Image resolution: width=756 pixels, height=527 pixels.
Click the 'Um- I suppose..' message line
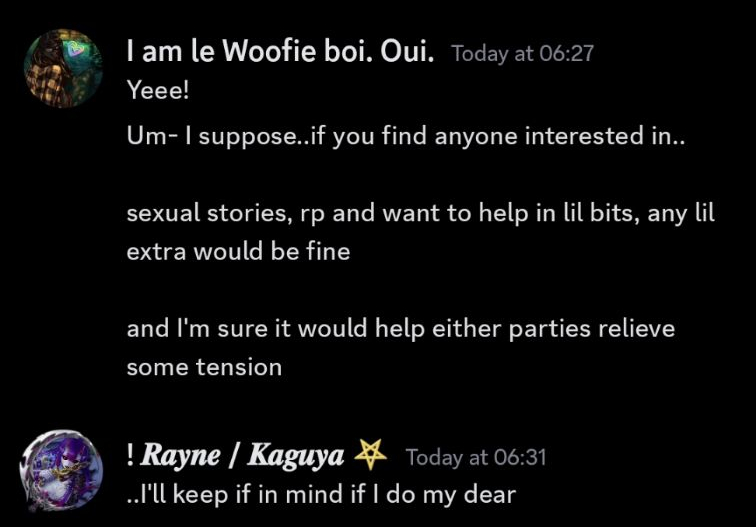(405, 136)
